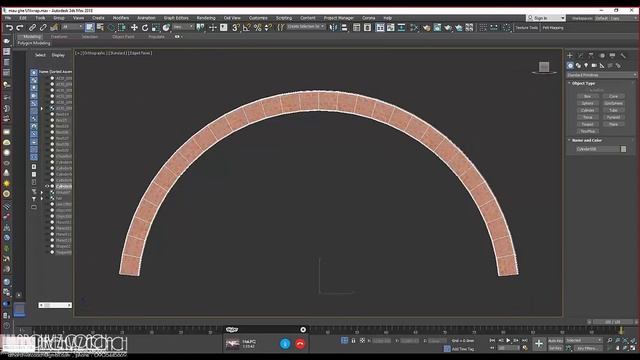Screen dimensions: 640x360
Task: Open the Create panel plus tab
Action: pyautogui.click(x=570, y=56)
